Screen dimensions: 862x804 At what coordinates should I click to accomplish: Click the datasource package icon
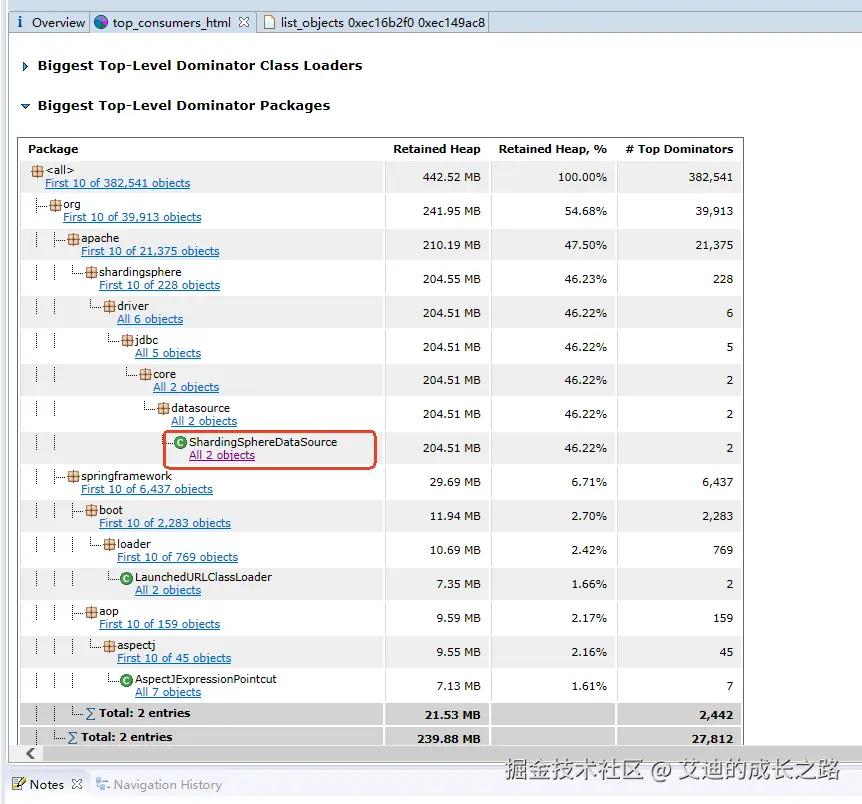(164, 409)
